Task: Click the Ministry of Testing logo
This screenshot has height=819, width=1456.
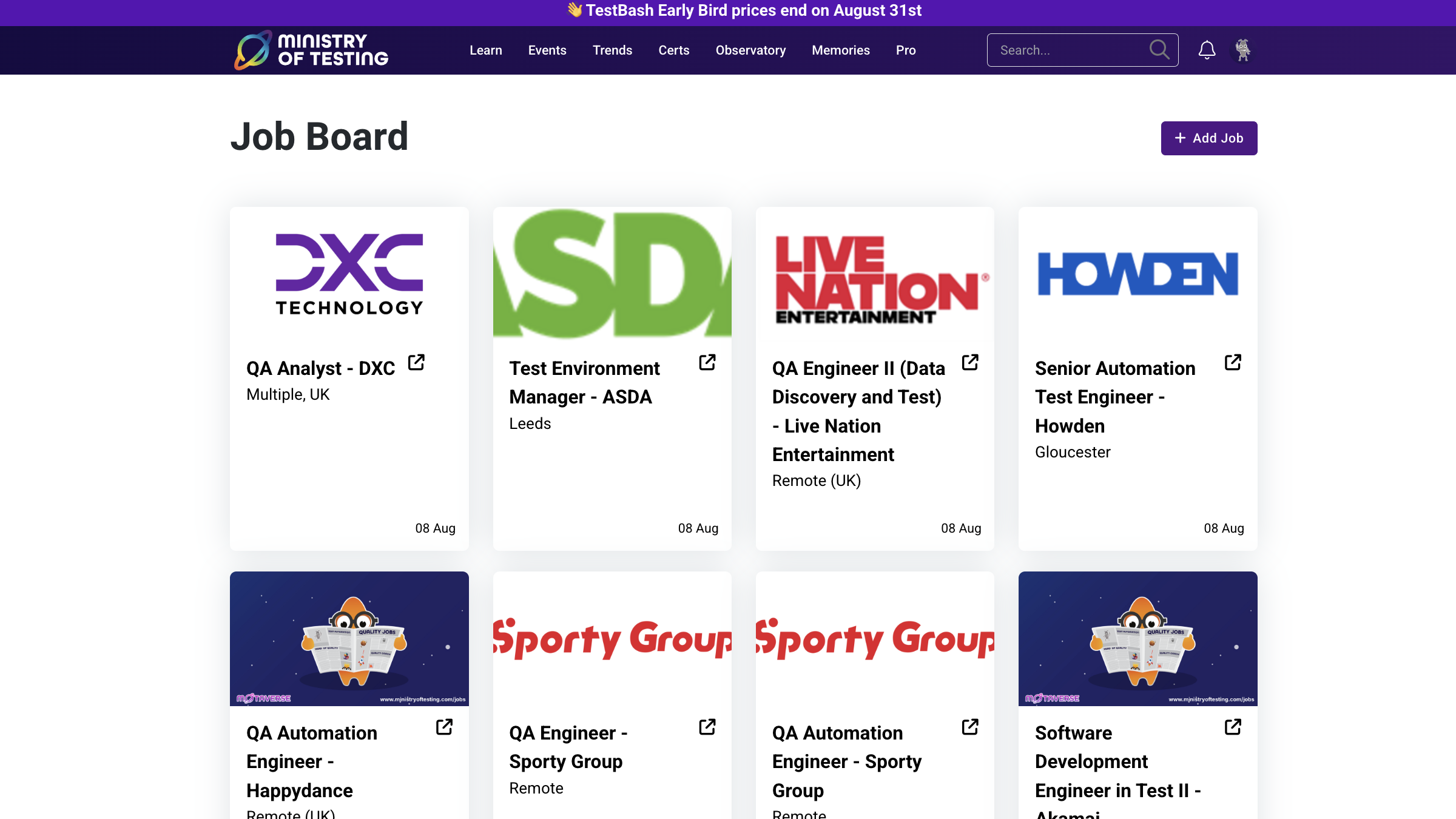Action: click(x=311, y=50)
